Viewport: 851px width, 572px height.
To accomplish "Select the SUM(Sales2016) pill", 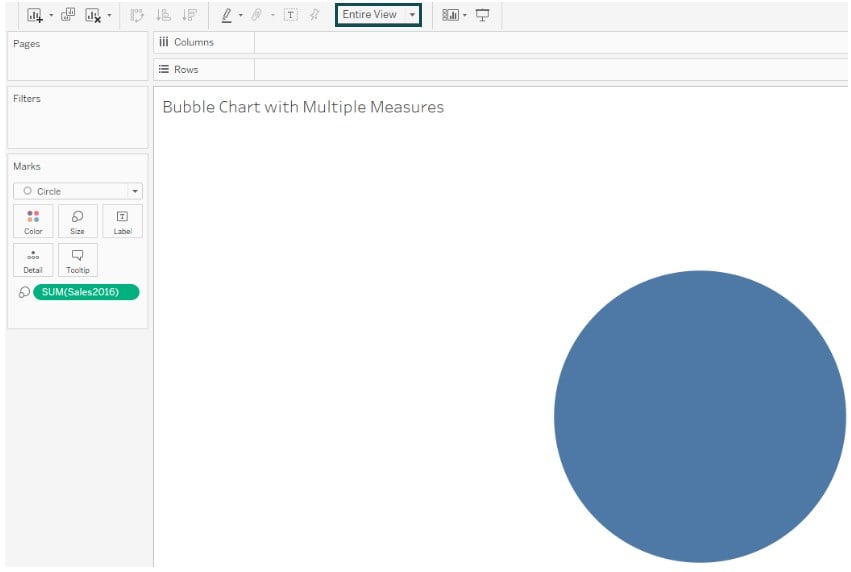I will point(86,292).
